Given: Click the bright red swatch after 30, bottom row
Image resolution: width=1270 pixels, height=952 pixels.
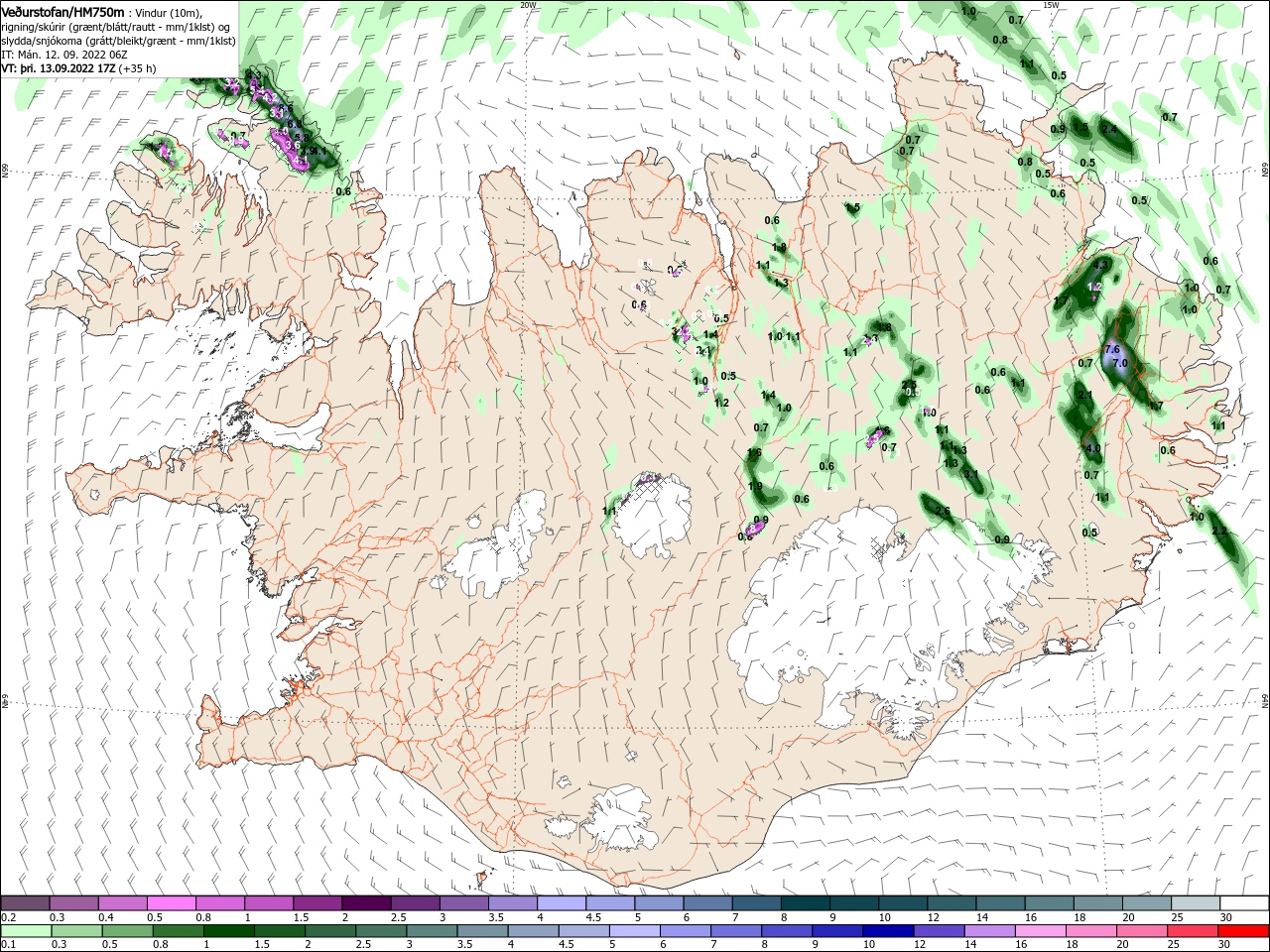Looking at the screenshot, I should pos(1243,931).
